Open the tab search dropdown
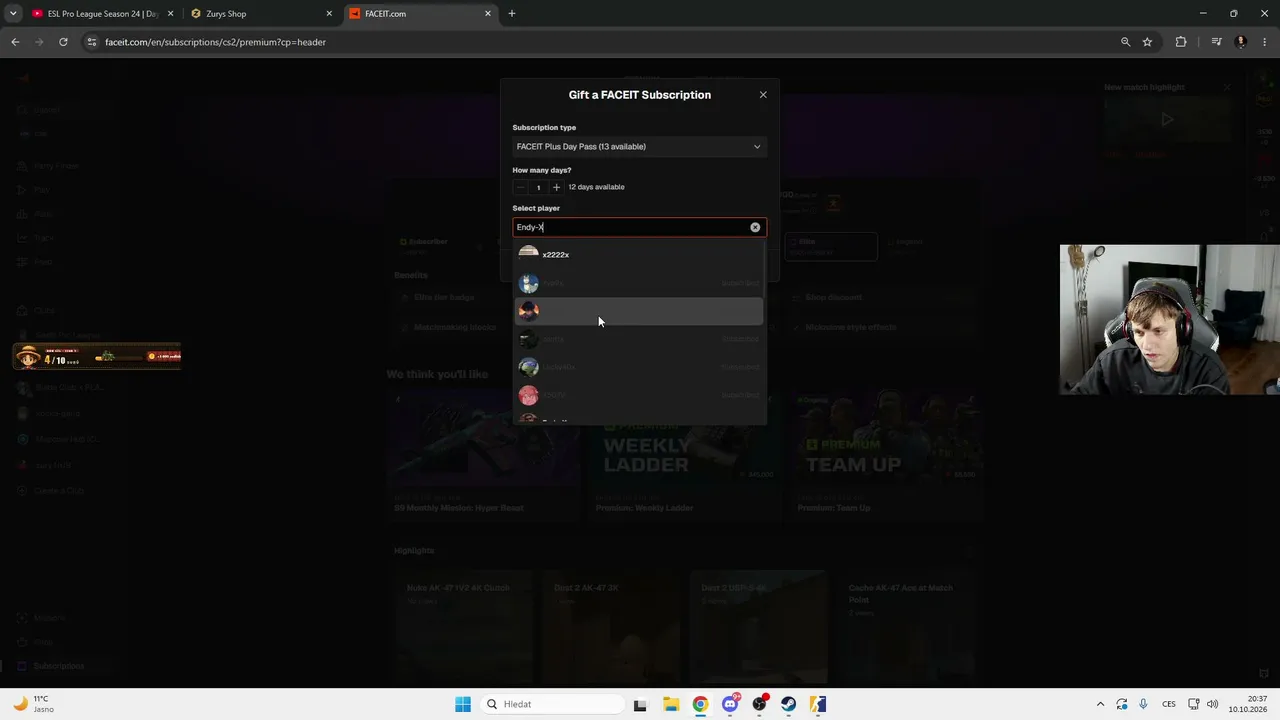 [x=13, y=14]
